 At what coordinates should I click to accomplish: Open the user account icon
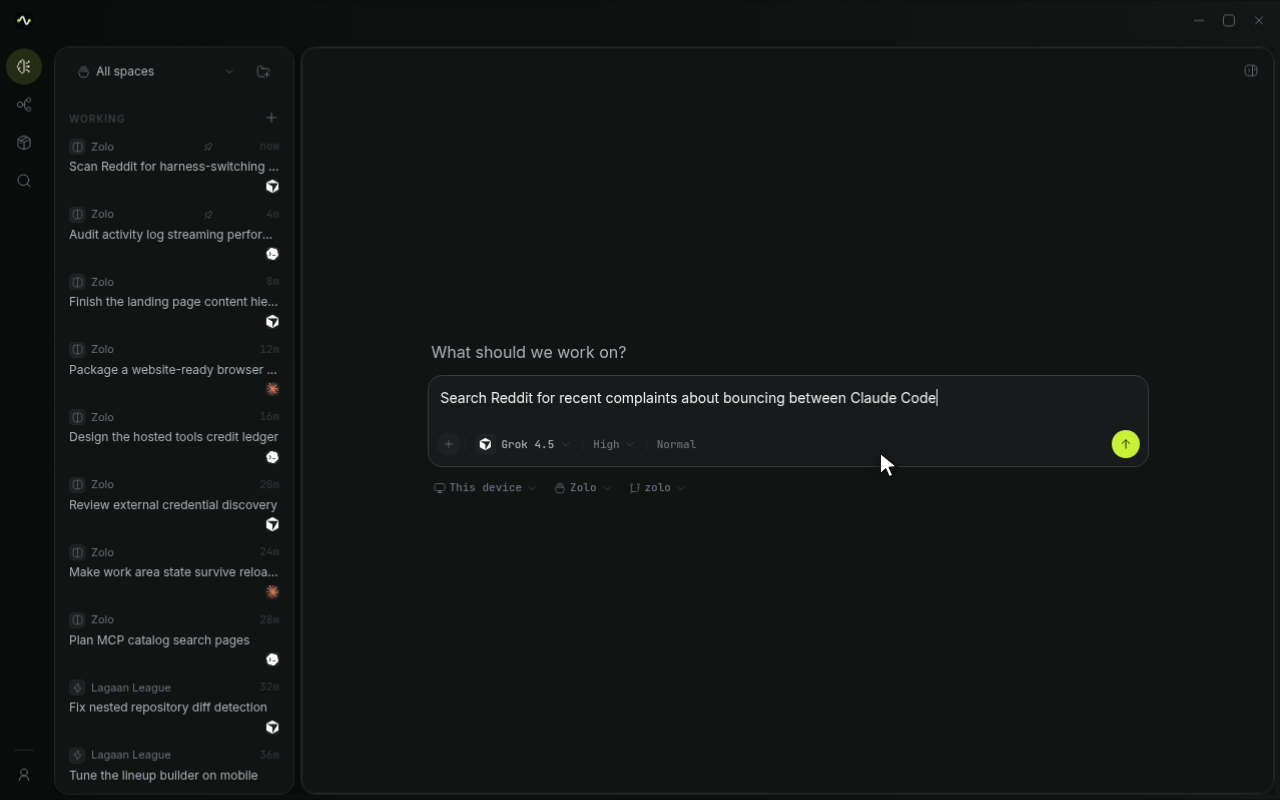[x=24, y=775]
